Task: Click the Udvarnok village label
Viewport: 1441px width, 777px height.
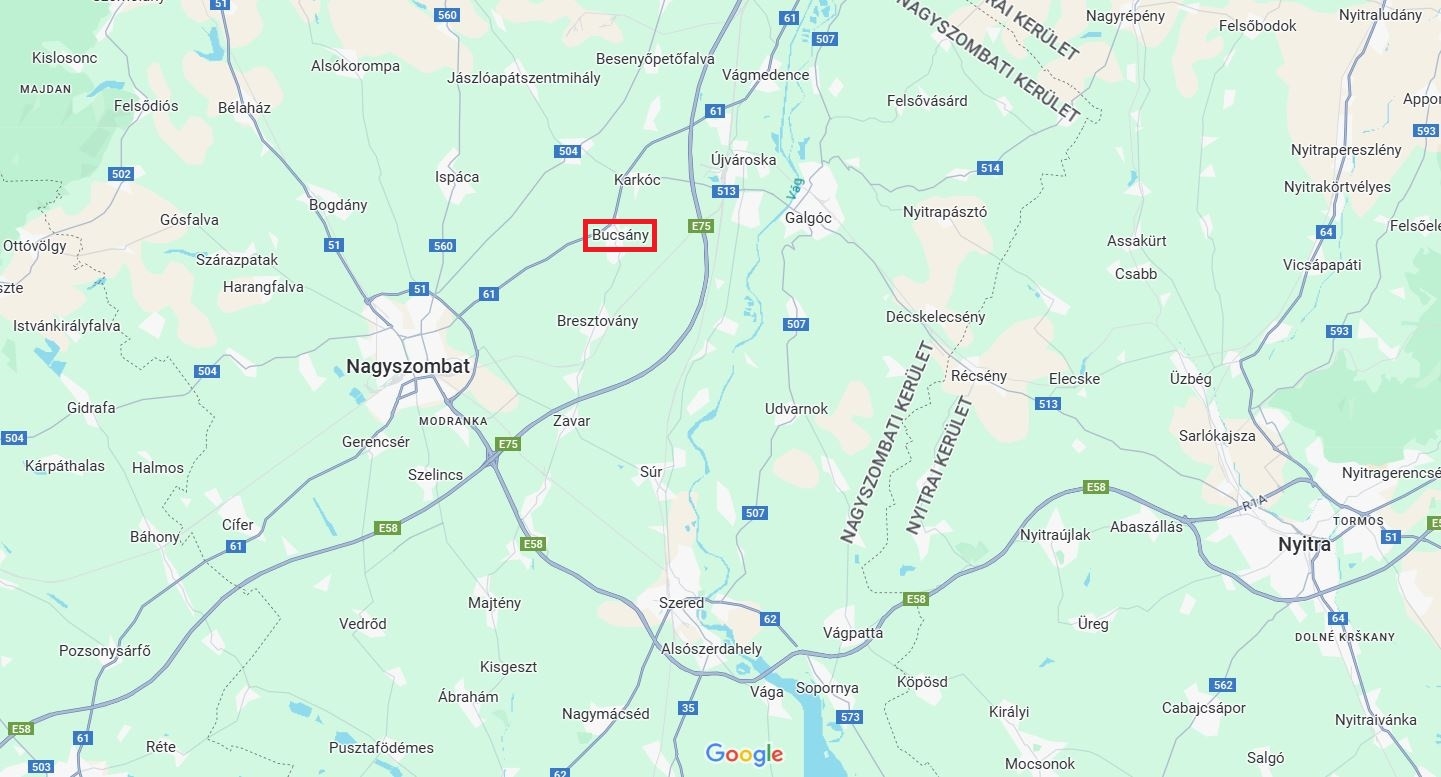Action: tap(796, 409)
